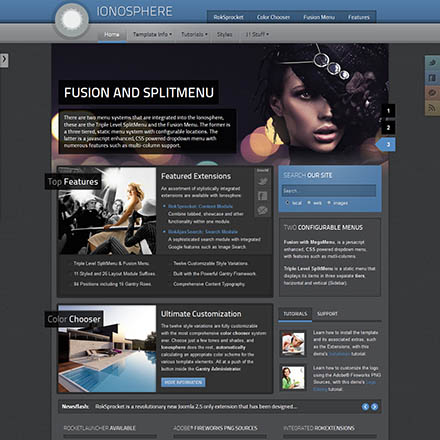Screen dimensions: 440x440
Task: Open the J! Stuff dropdown menu
Action: point(257,34)
